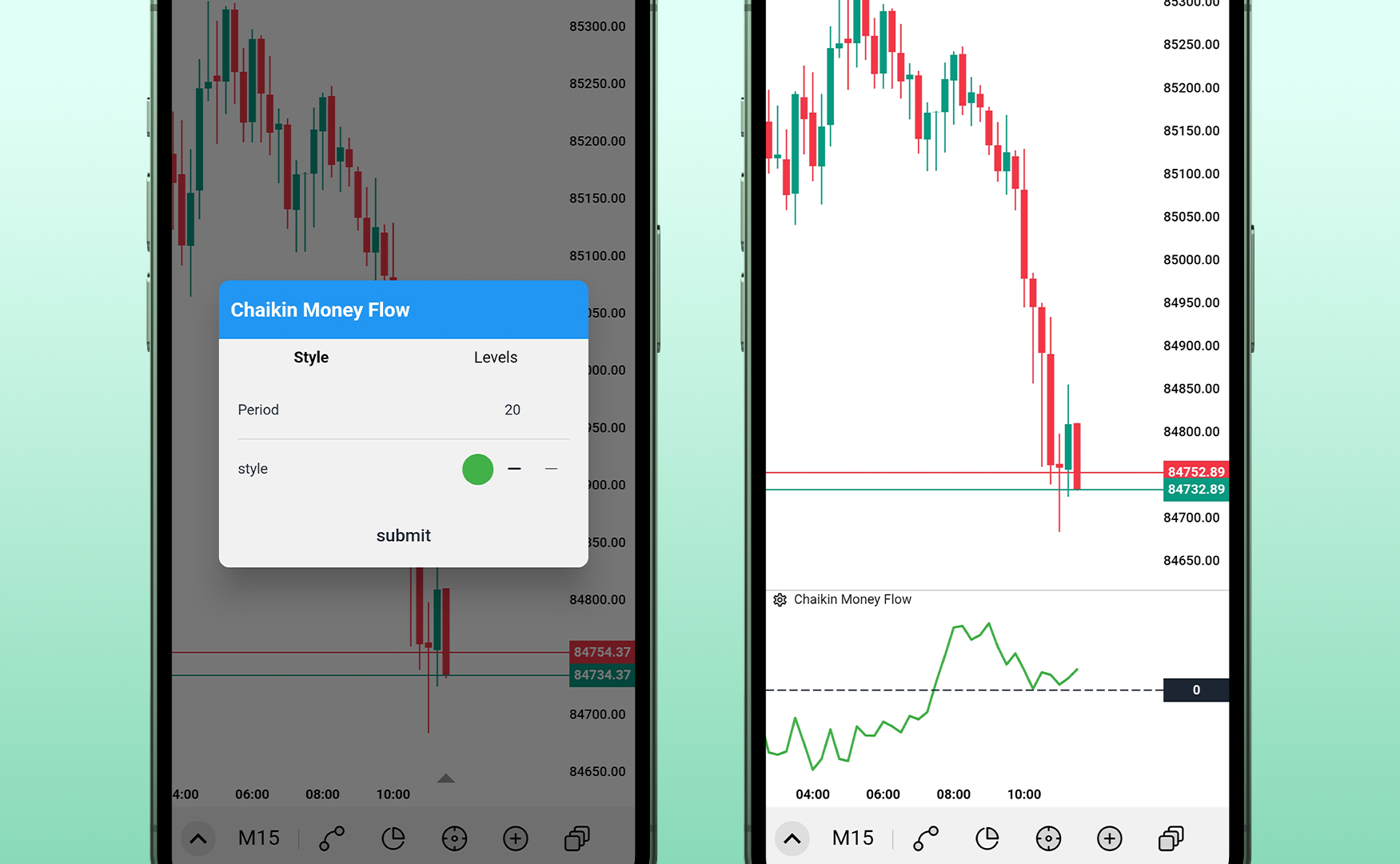Viewport: 1400px width, 864px height.
Task: Pick the green color swatch
Action: pyautogui.click(x=477, y=470)
